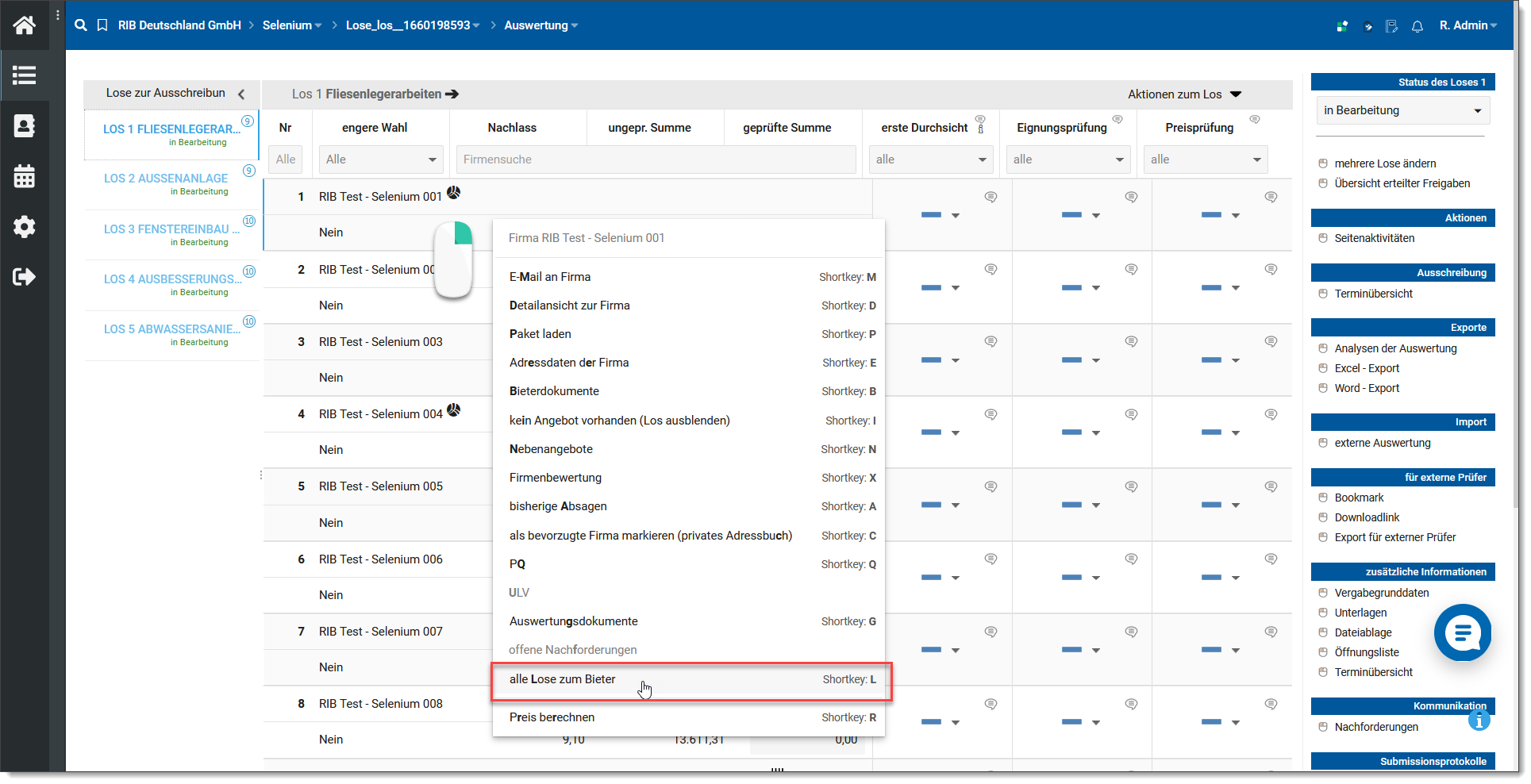
Task: Click the notification bell icon
Action: tap(1417, 26)
